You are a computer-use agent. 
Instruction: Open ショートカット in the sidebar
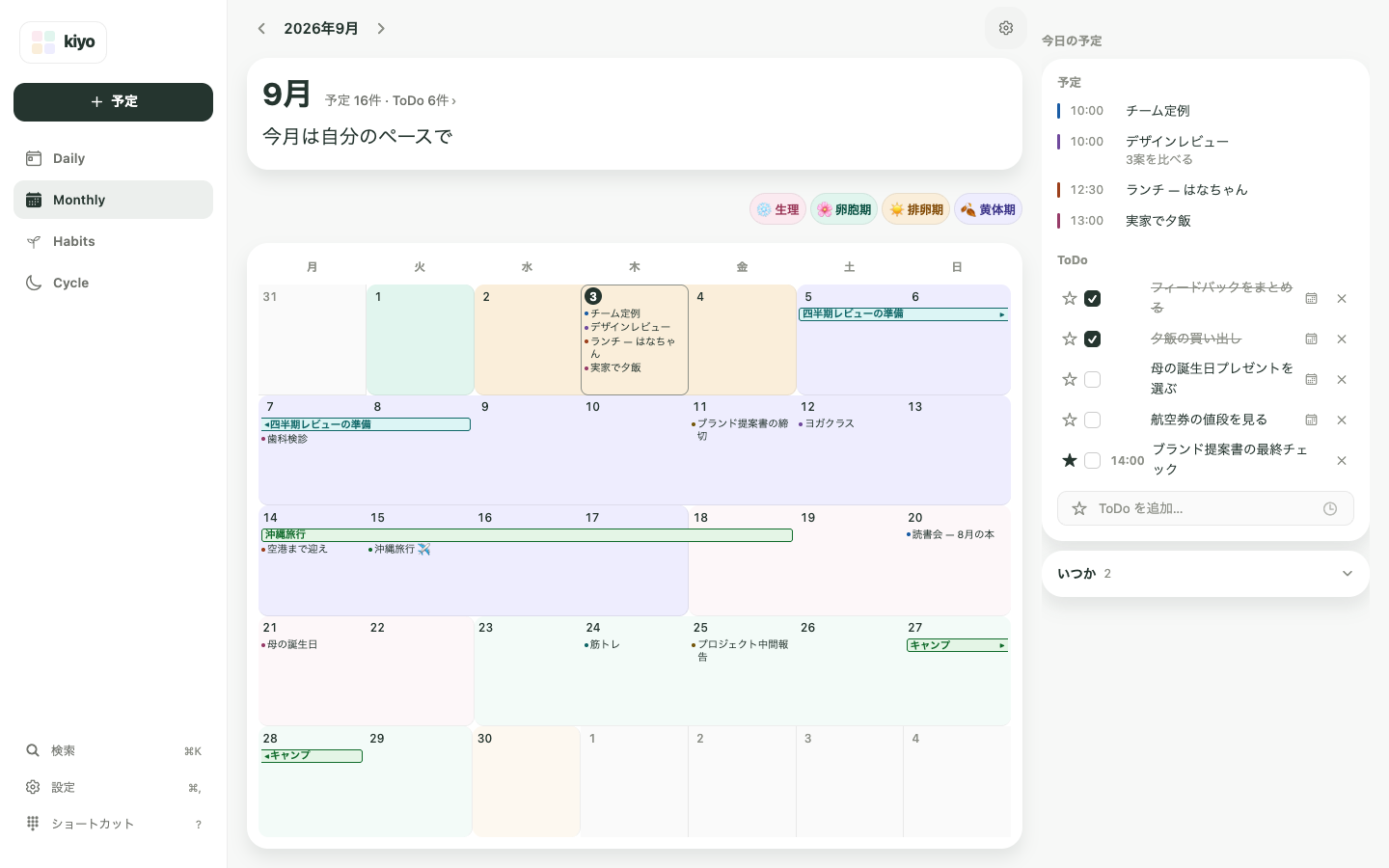point(113,824)
